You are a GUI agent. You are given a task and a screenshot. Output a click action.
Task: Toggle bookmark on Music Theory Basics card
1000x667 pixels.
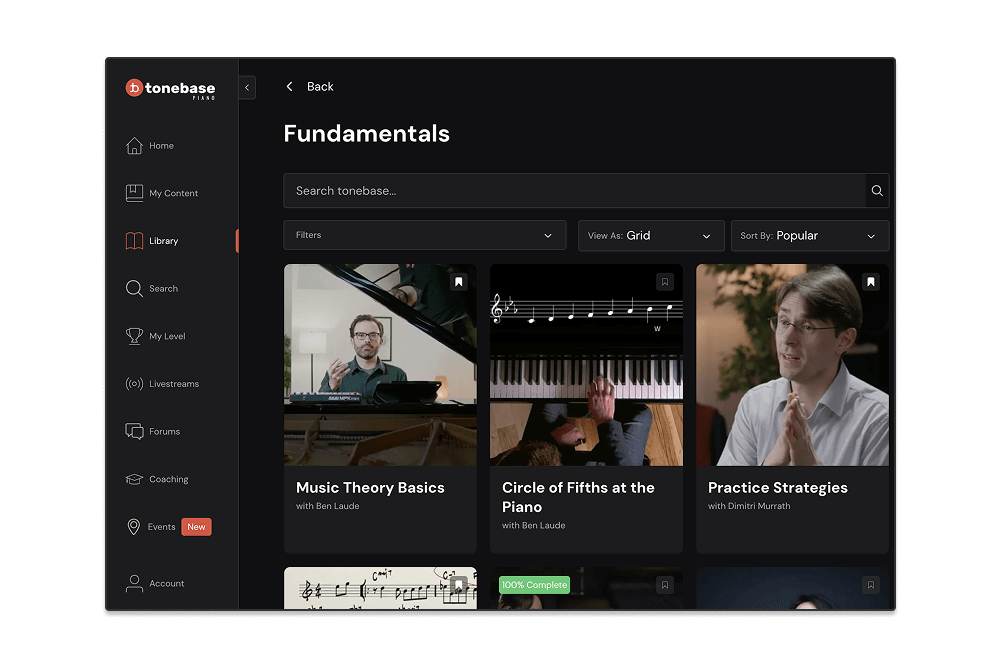pos(459,282)
